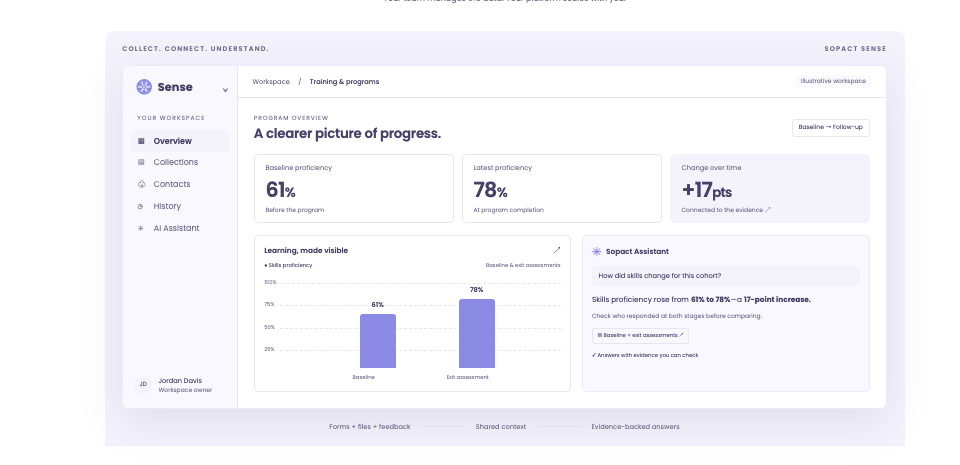Screen dimensions: 960x465
Task: Open Overview in the sidebar
Action: point(180,141)
